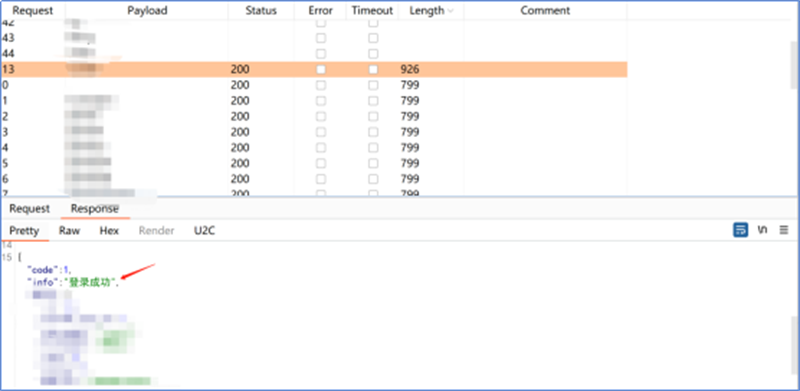Image resolution: width=800 pixels, height=391 pixels.
Task: Tick the Timeout checkbox for request 4
Action: coord(373,148)
